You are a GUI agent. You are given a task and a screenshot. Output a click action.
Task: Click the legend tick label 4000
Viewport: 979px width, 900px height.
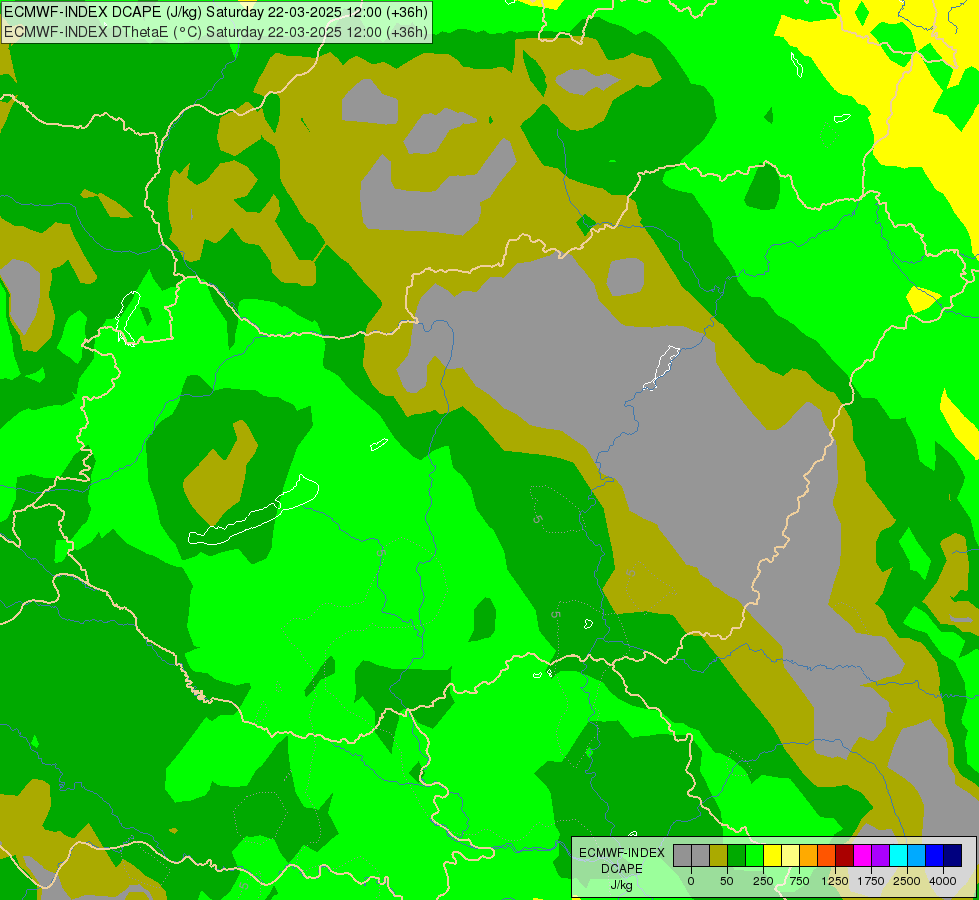click(943, 881)
